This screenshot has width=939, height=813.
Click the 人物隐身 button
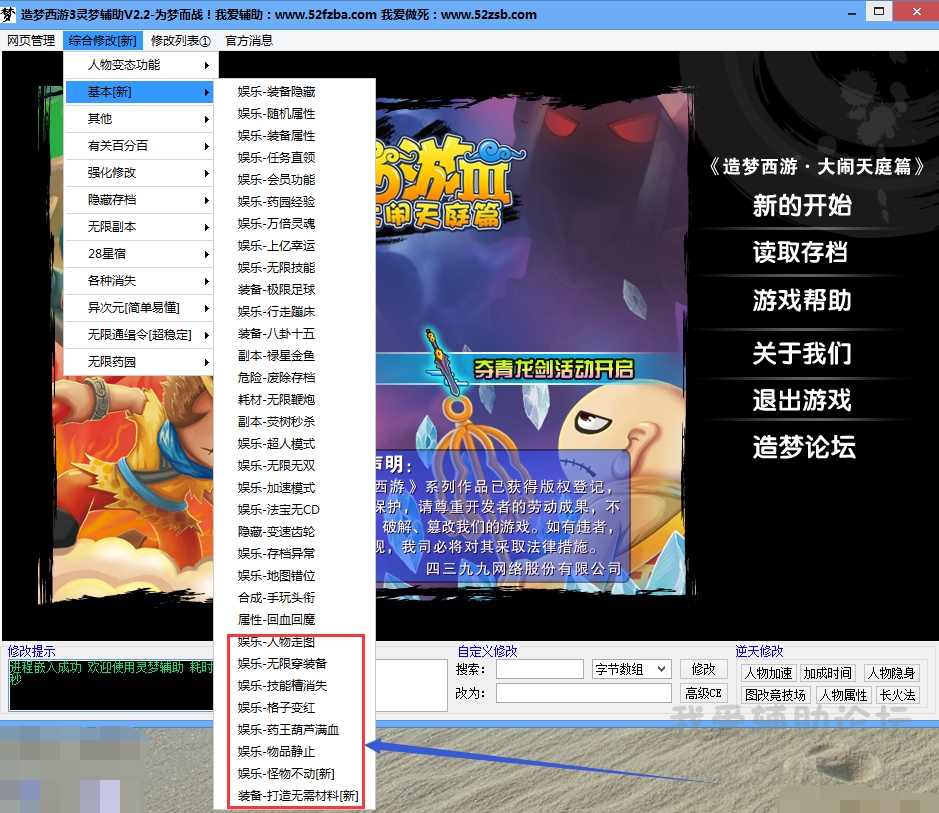[891, 673]
